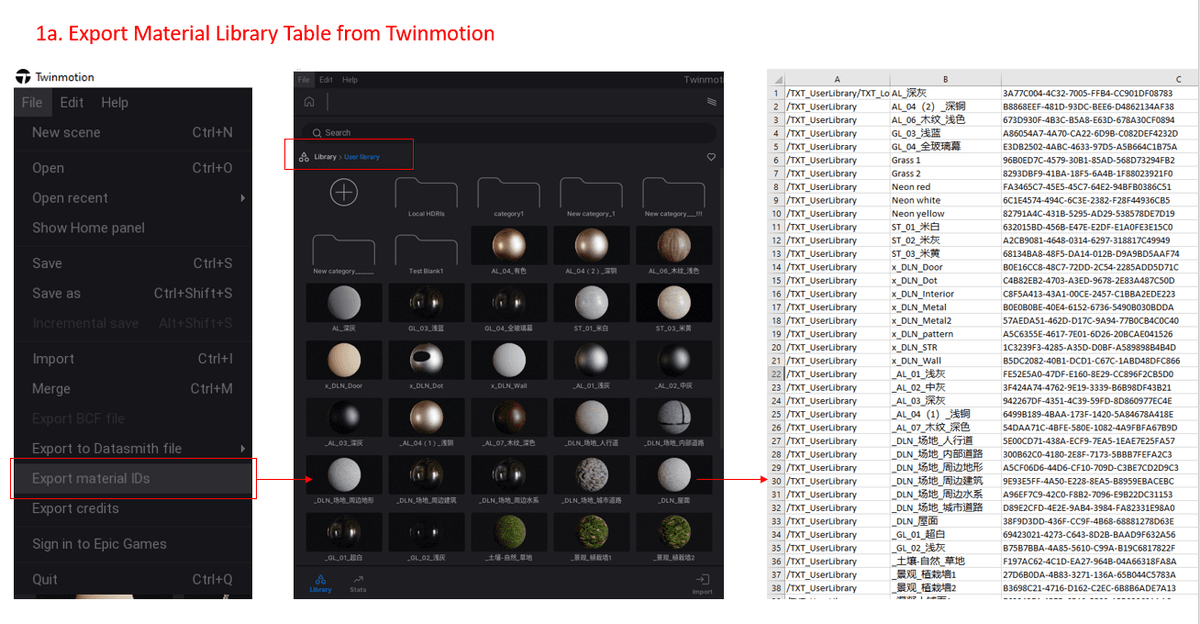Click the "/TXT_UserLibrary" cell in spreadsheet row 2
The width and height of the screenshot is (1200, 624).
(837, 106)
